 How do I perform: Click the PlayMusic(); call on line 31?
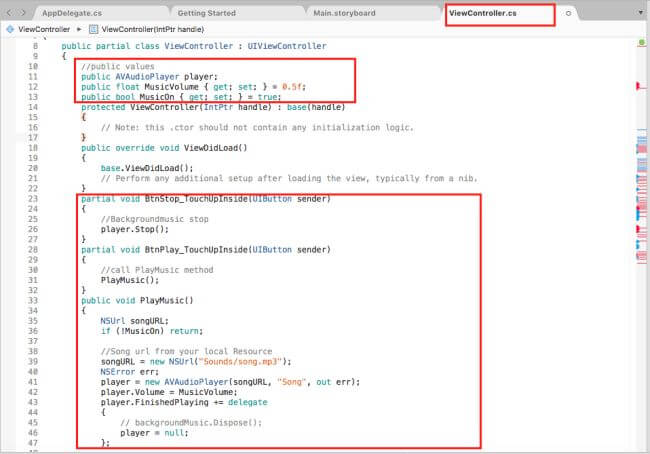(x=130, y=280)
